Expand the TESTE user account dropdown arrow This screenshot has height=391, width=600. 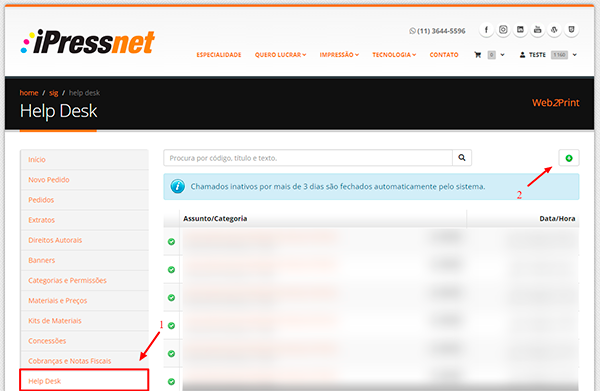(574, 55)
